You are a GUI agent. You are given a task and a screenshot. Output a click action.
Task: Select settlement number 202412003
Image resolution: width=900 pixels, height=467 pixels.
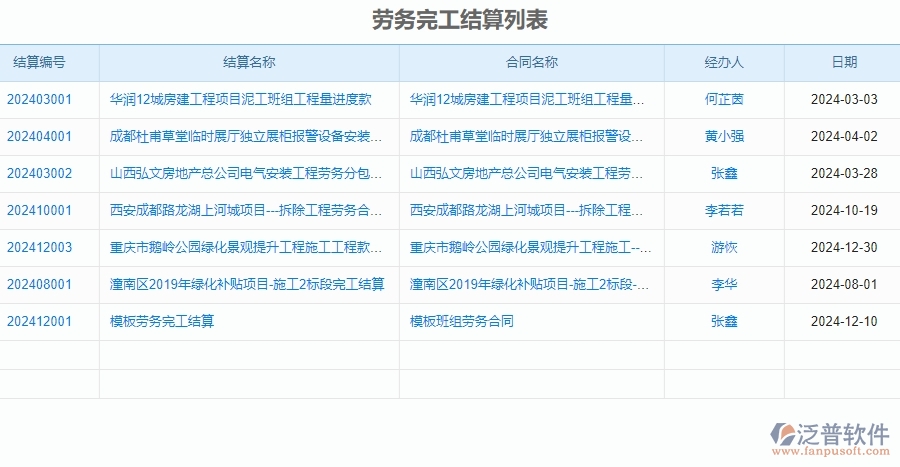(40, 248)
